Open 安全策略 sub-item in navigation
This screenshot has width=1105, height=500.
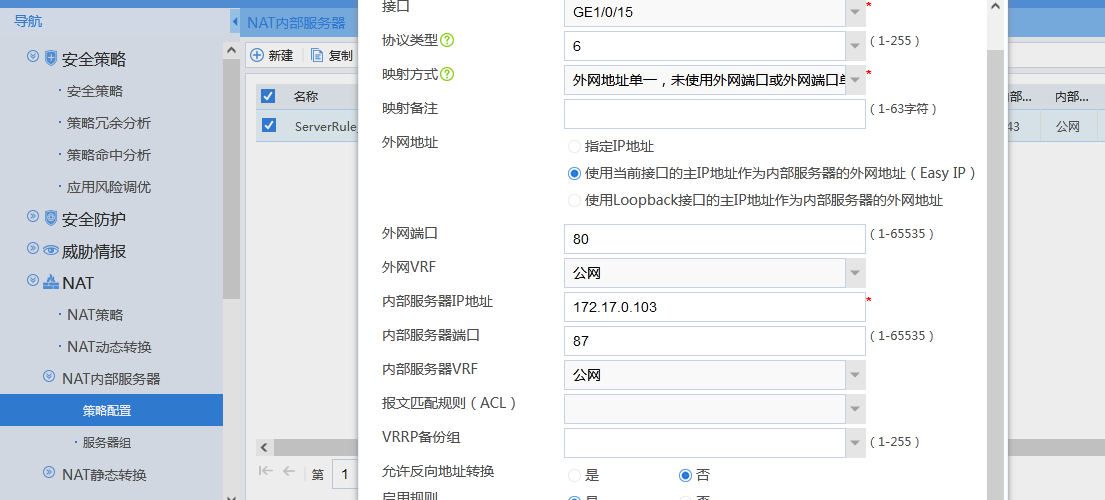(95, 91)
